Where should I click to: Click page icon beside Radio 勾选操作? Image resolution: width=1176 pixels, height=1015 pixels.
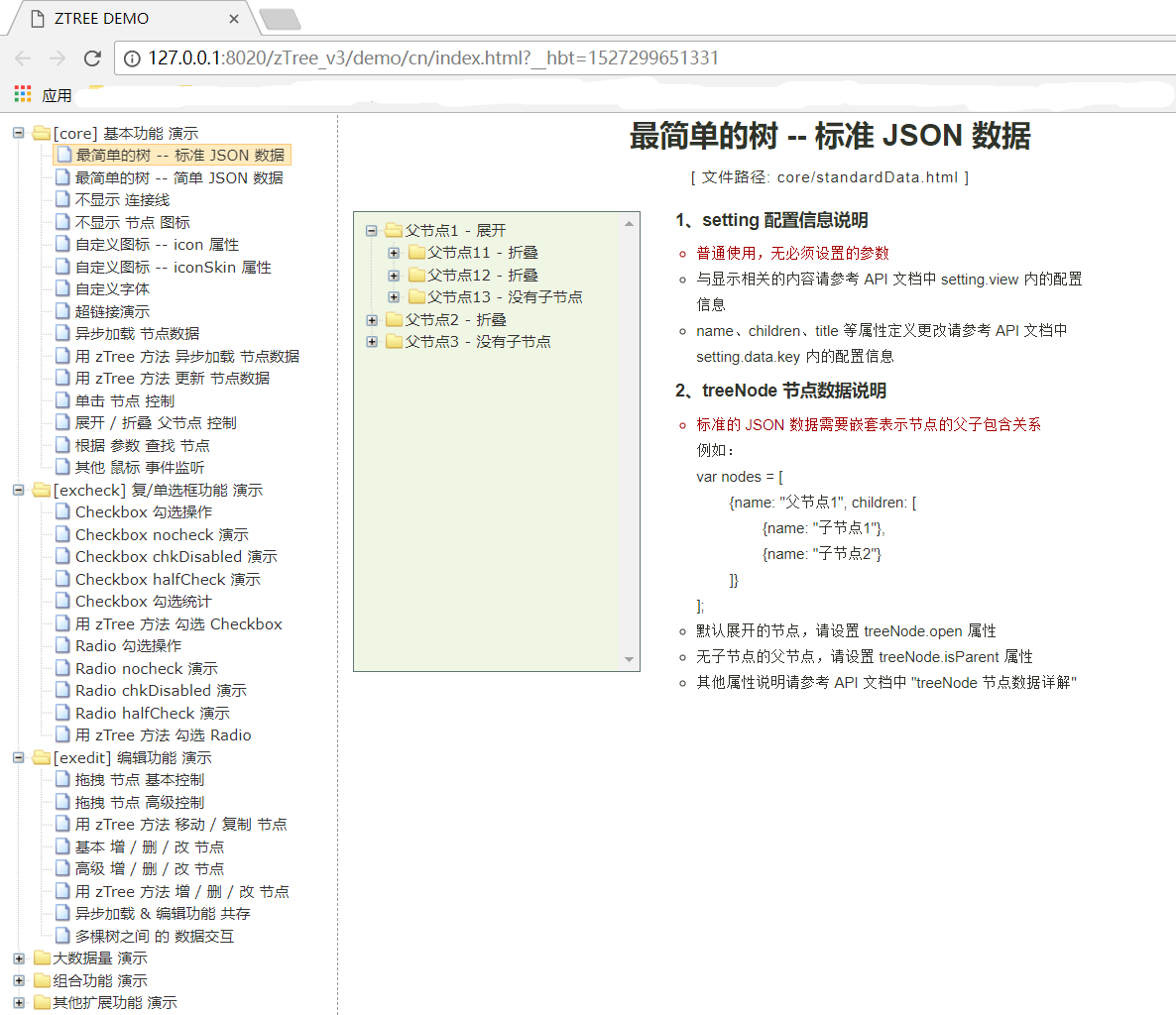[63, 645]
